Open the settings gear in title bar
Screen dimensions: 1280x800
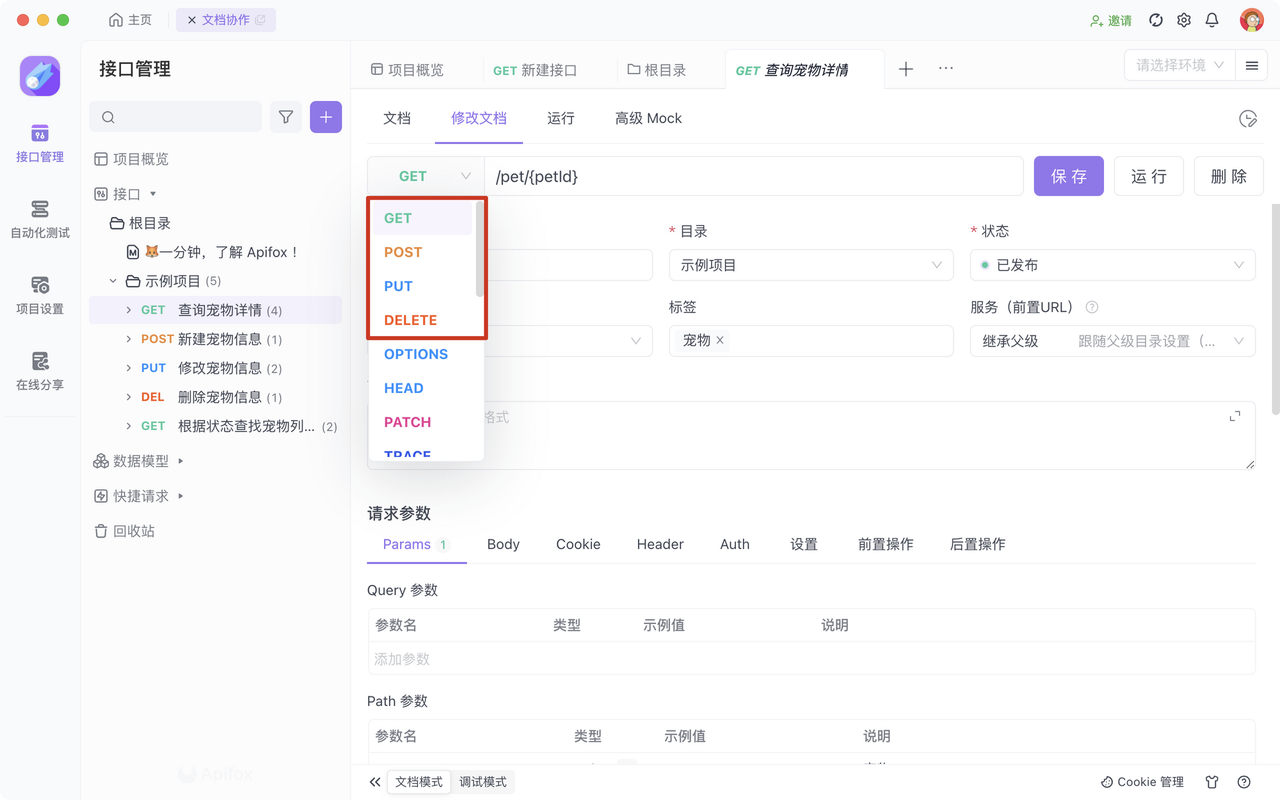point(1184,20)
